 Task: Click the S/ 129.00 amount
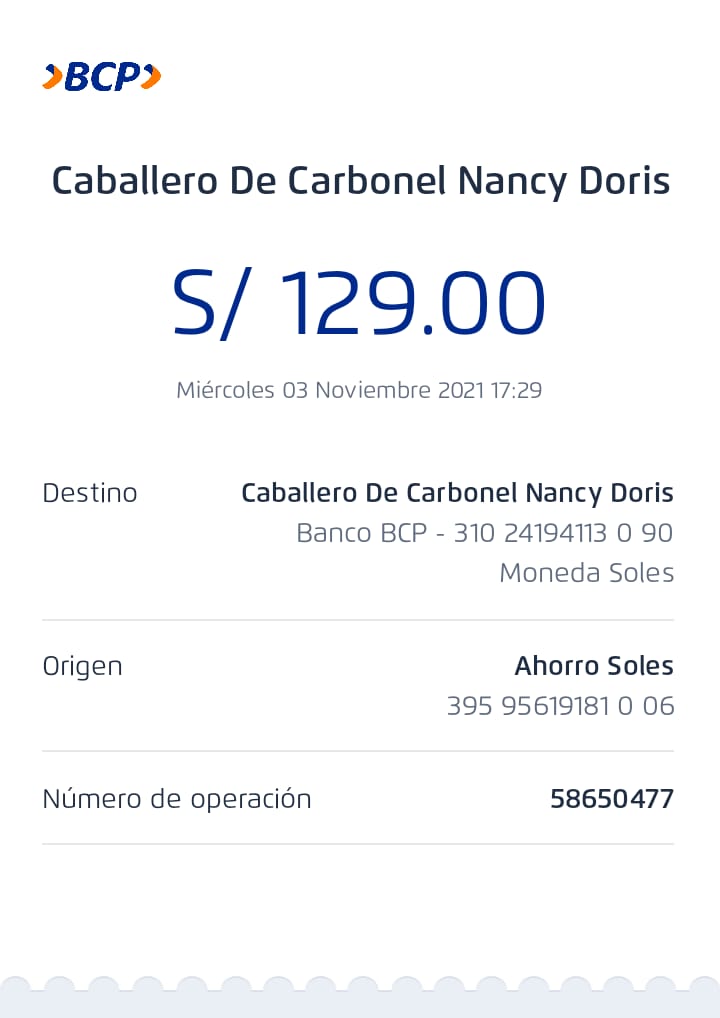point(359,304)
